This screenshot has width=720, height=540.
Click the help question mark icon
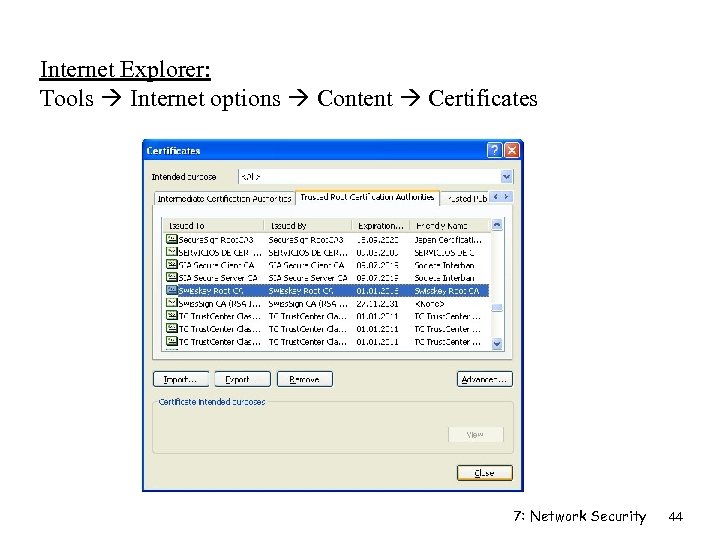coord(494,150)
